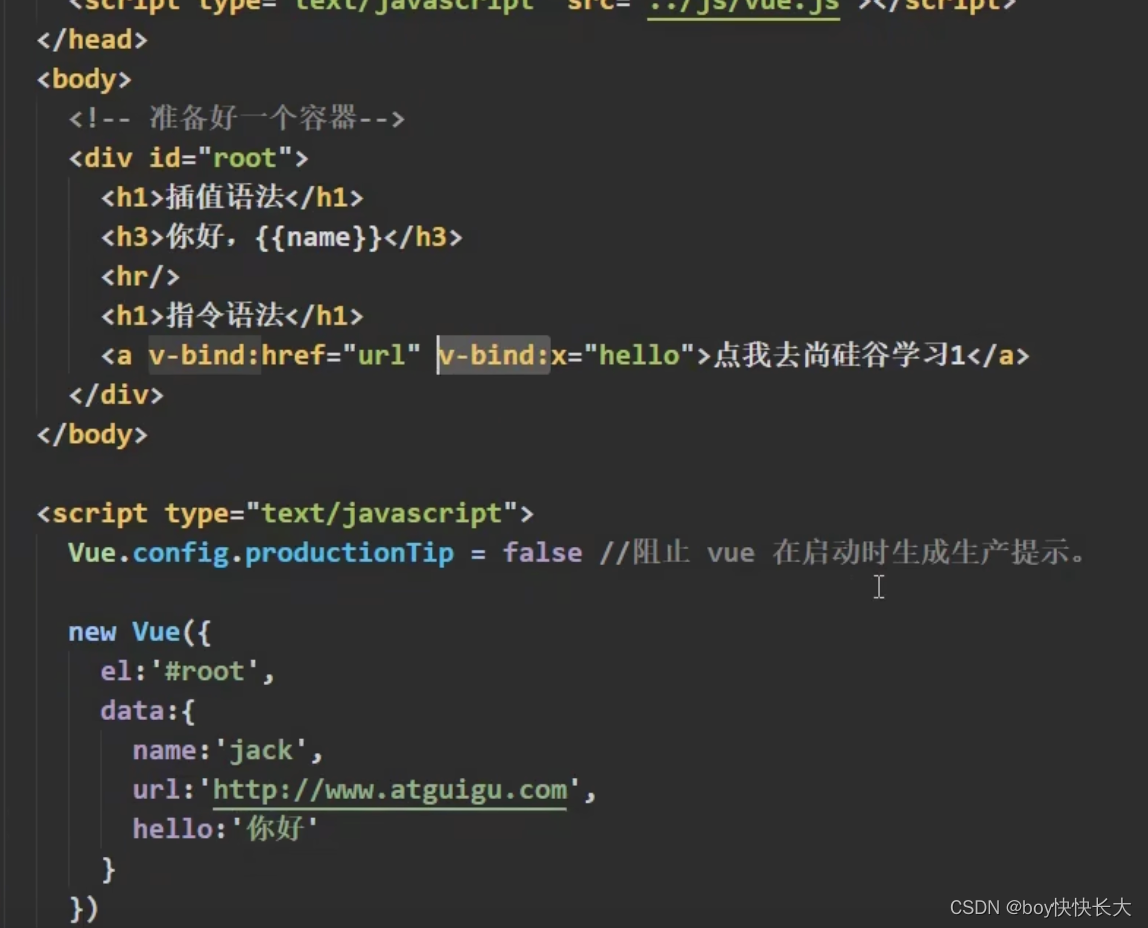Click the {{name}} interpolation expression
Viewport: 1148px width, 928px height.
tap(318, 237)
